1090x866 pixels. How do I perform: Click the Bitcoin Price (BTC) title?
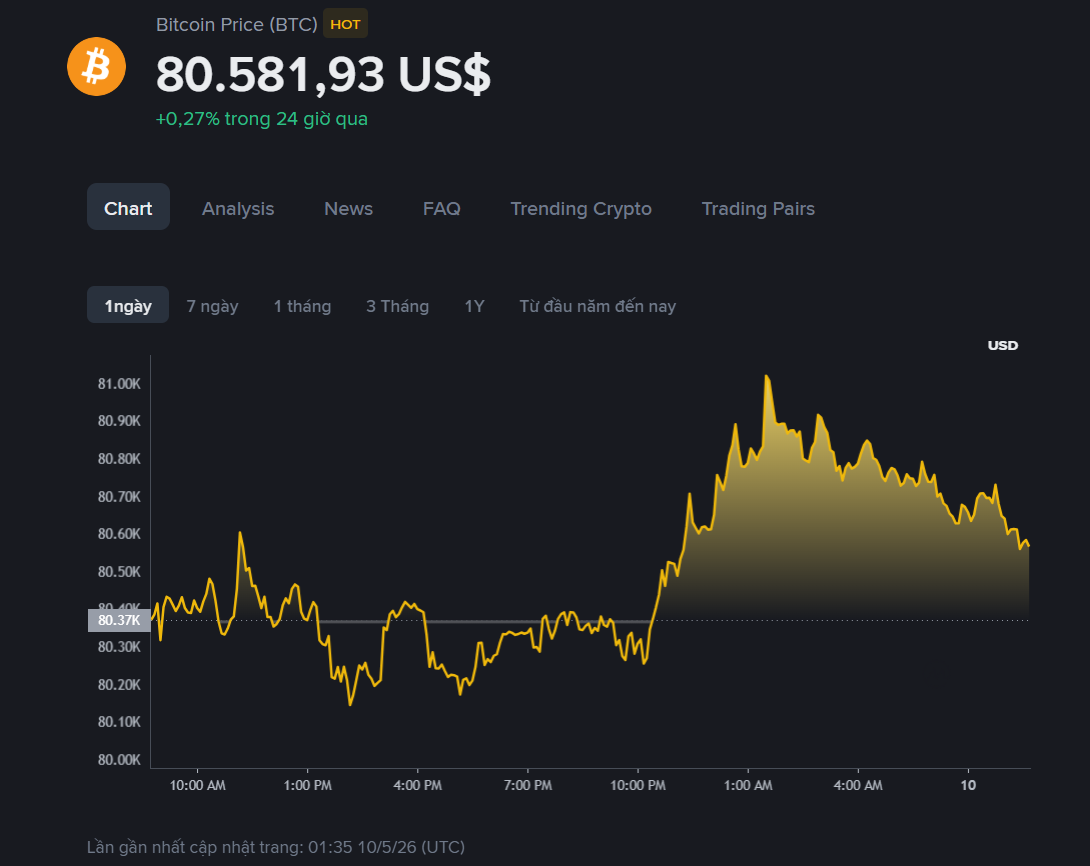236,24
